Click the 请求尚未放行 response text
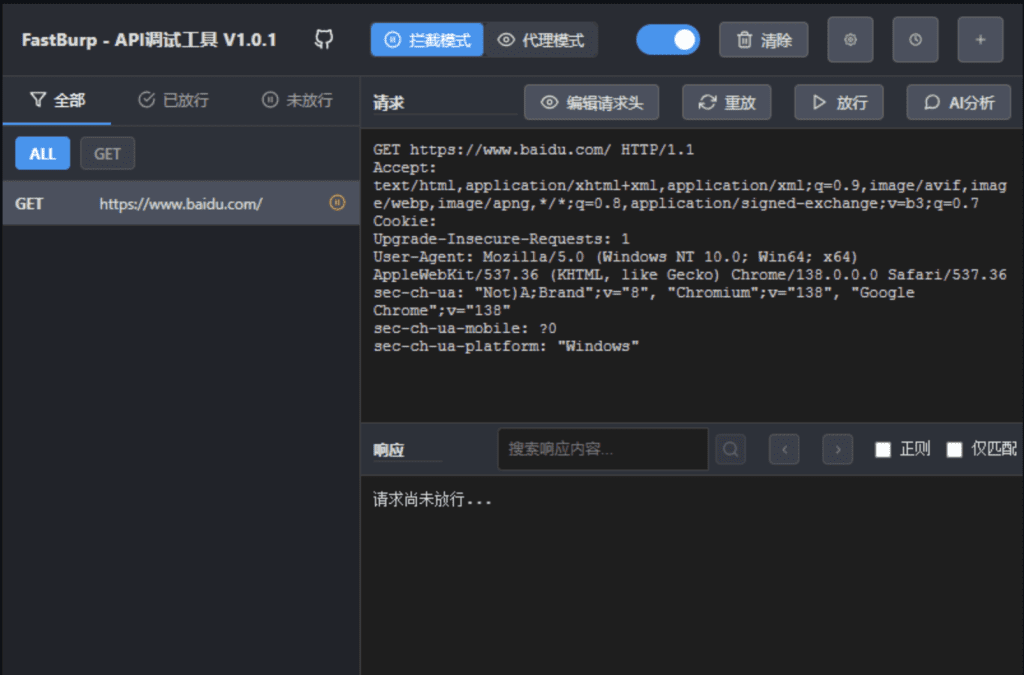This screenshot has width=1024, height=675. click(432, 500)
